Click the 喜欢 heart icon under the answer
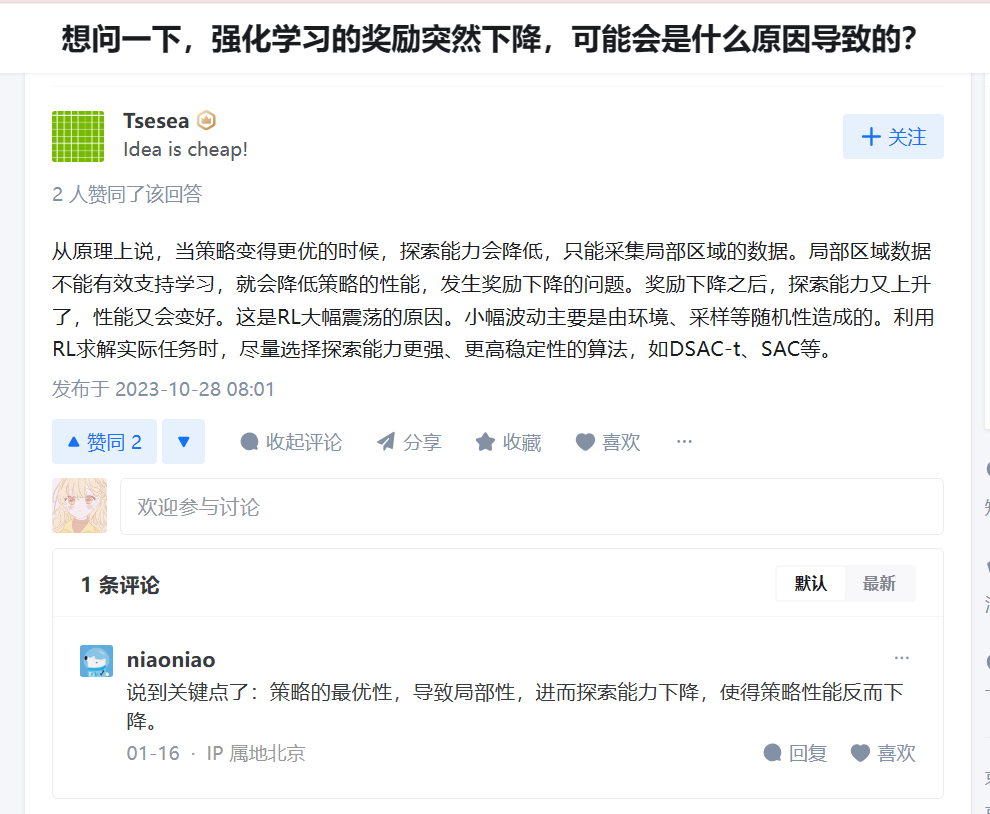 point(585,441)
